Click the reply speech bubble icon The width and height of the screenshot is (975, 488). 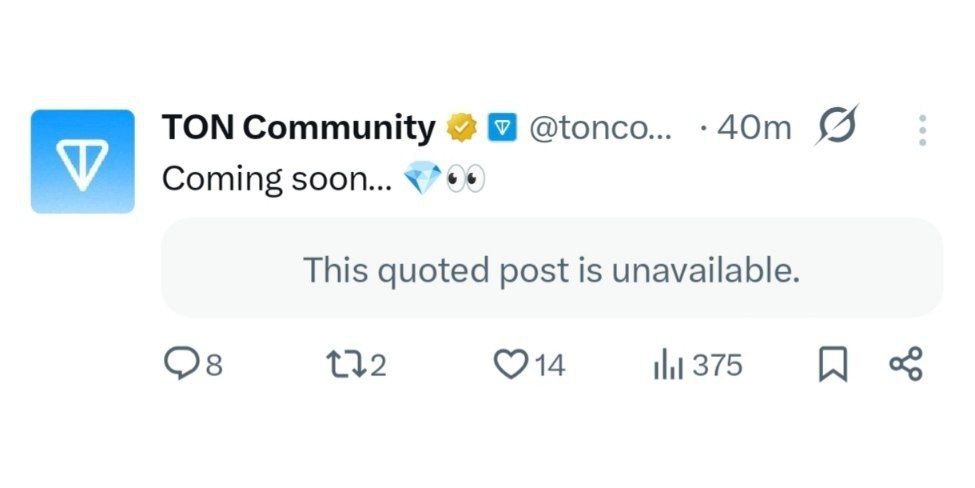tap(178, 365)
